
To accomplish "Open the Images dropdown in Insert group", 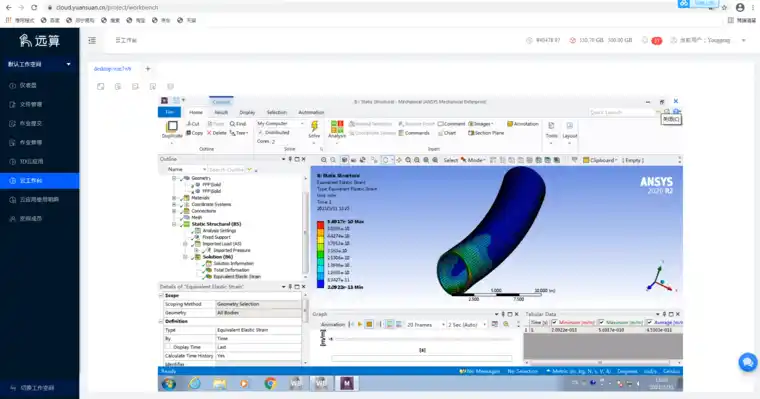I will [481, 124].
